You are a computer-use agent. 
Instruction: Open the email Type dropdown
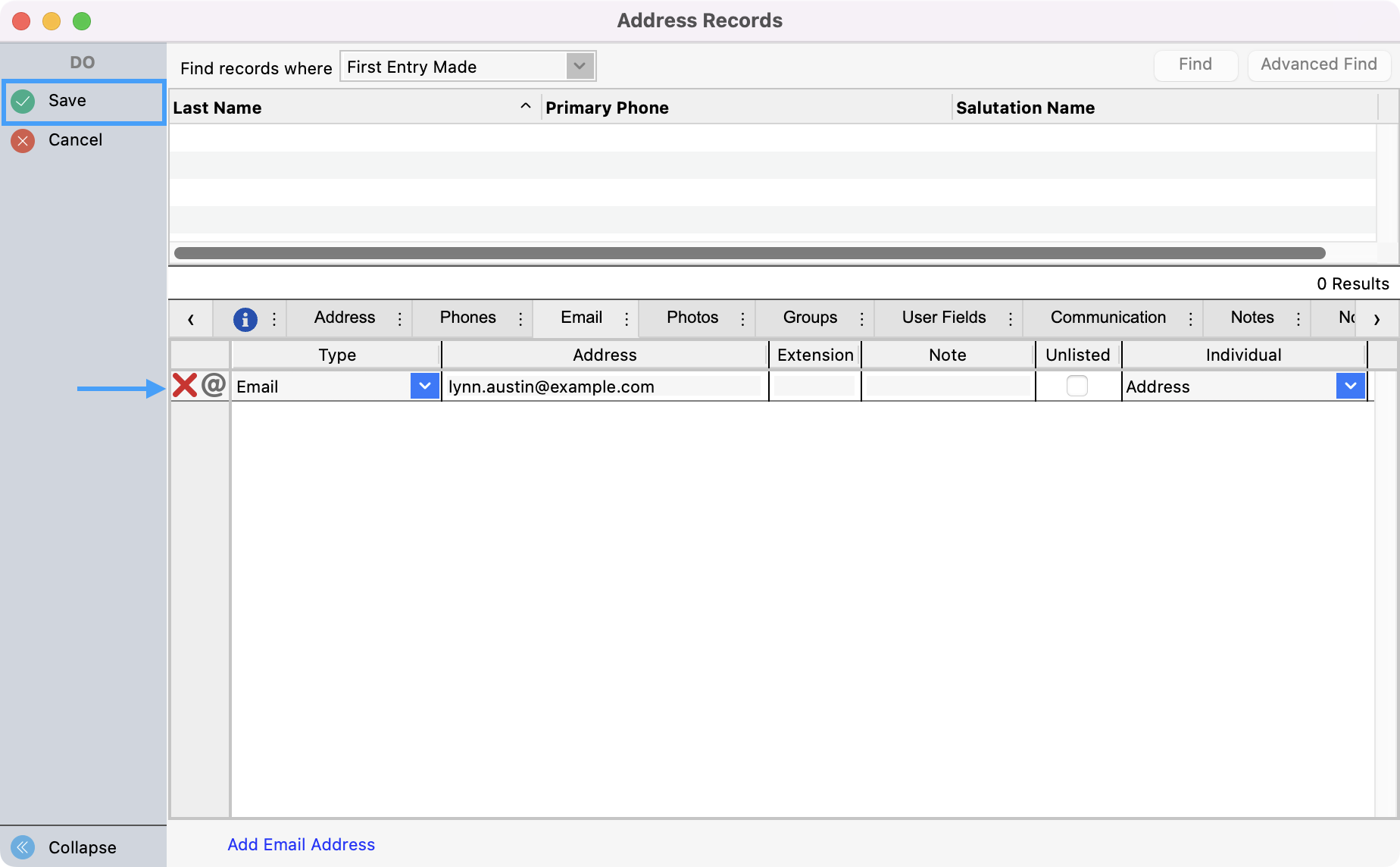click(424, 386)
